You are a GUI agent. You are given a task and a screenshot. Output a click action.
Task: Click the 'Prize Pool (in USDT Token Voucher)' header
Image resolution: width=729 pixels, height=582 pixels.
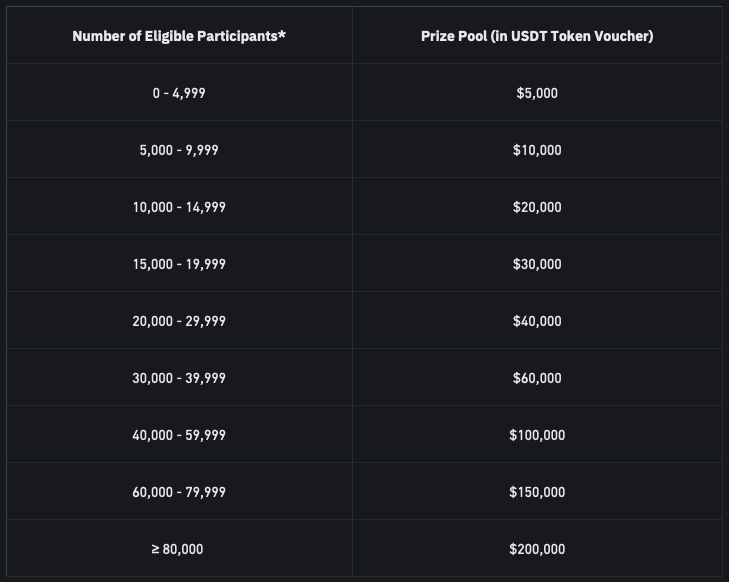point(537,36)
